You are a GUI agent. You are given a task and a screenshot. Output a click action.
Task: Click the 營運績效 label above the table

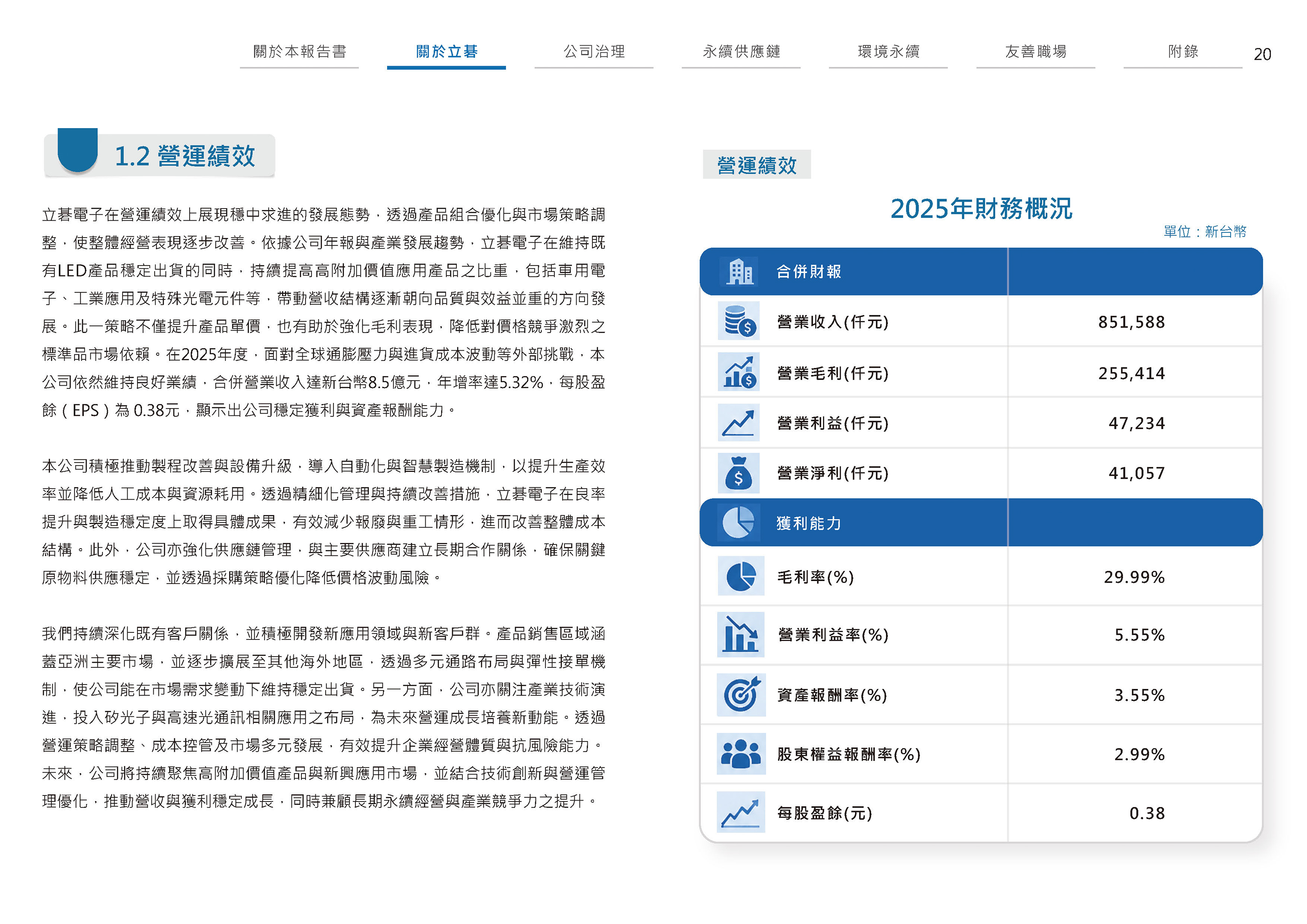[756, 165]
